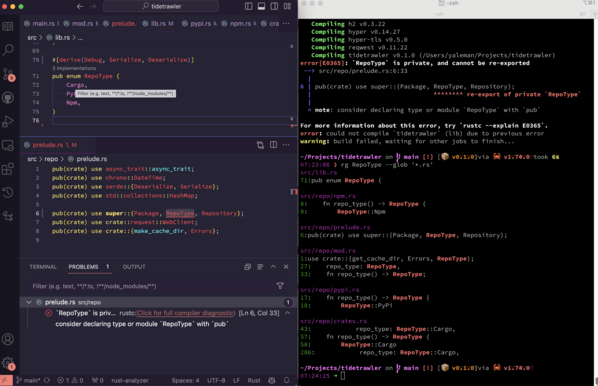Toggle primary sidebar layout icon
The width and height of the screenshot is (598, 386).
point(248,6)
